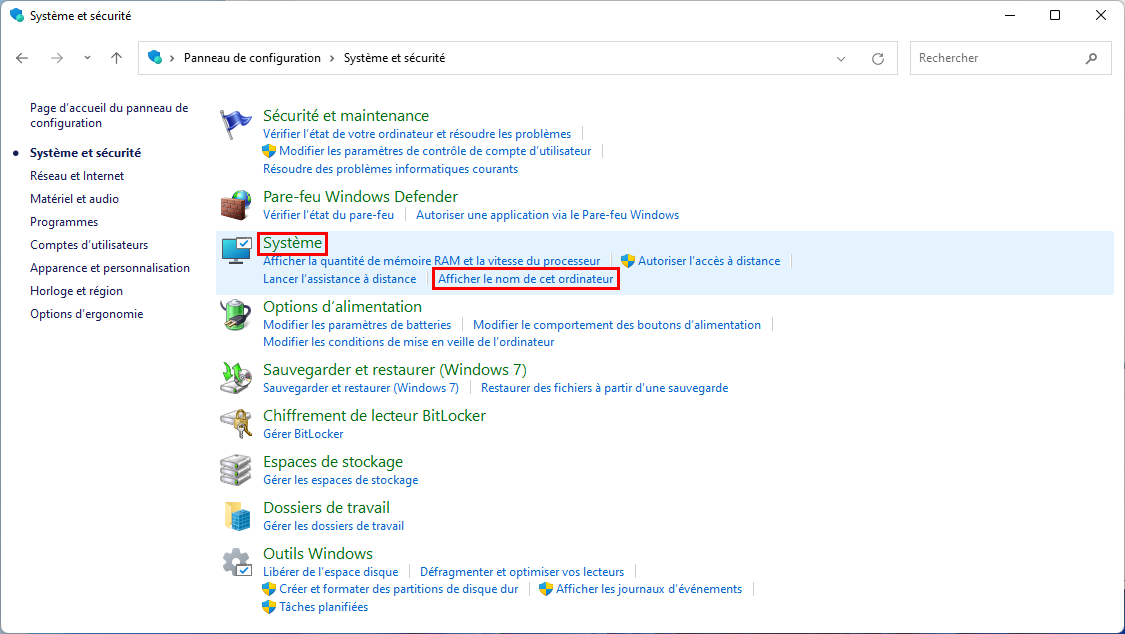The width and height of the screenshot is (1125, 634).
Task: Open the Outils Windows heading
Action: 318,553
